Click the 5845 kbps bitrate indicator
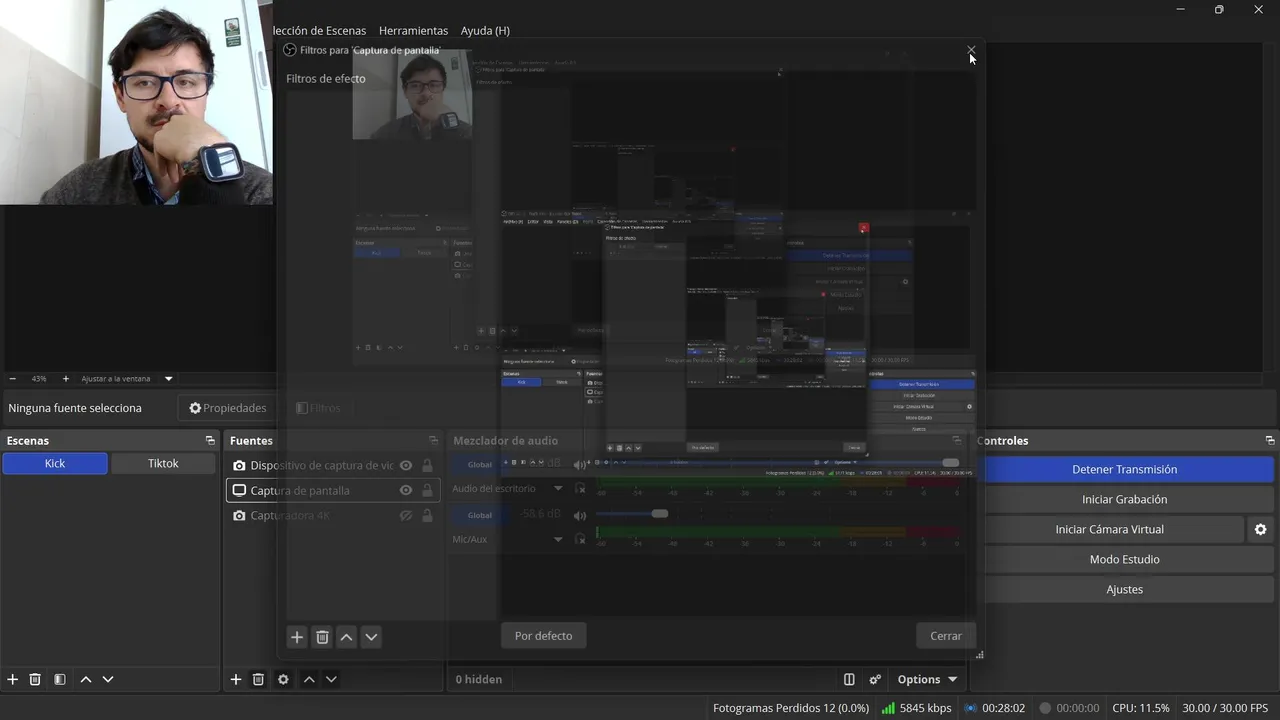 (x=916, y=708)
